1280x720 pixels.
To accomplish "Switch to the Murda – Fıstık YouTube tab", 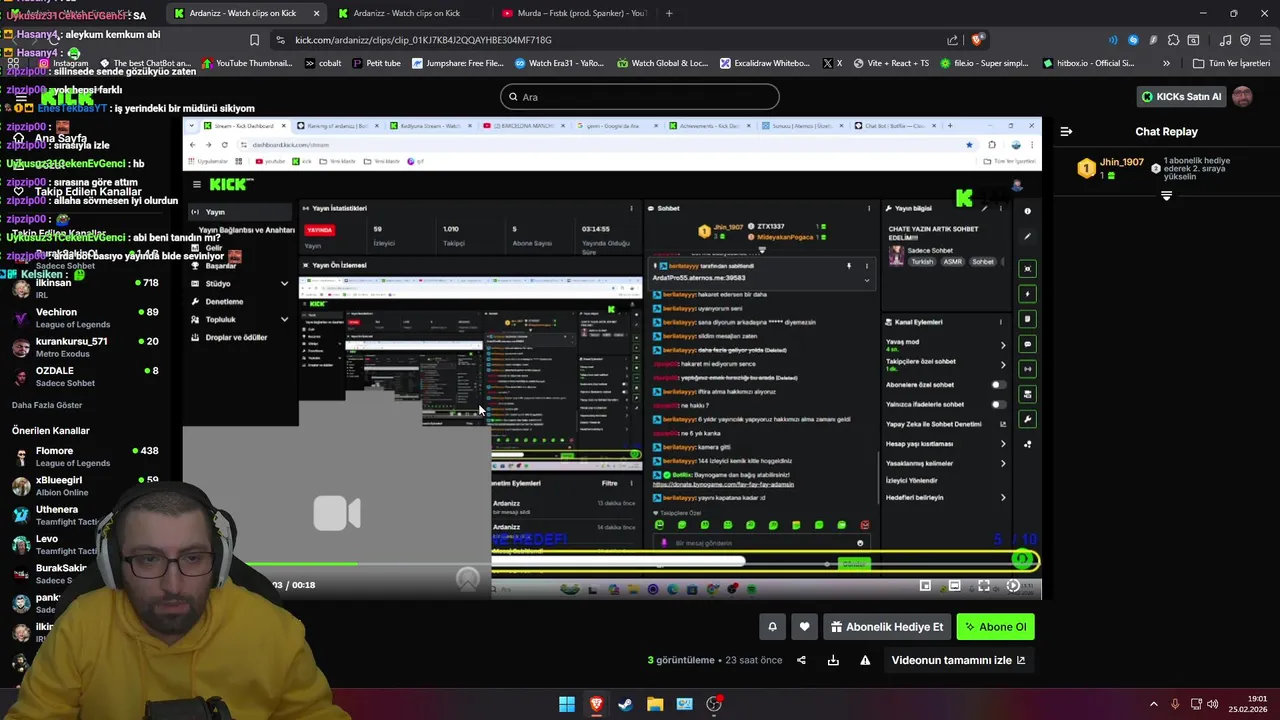I will pyautogui.click(x=574, y=13).
